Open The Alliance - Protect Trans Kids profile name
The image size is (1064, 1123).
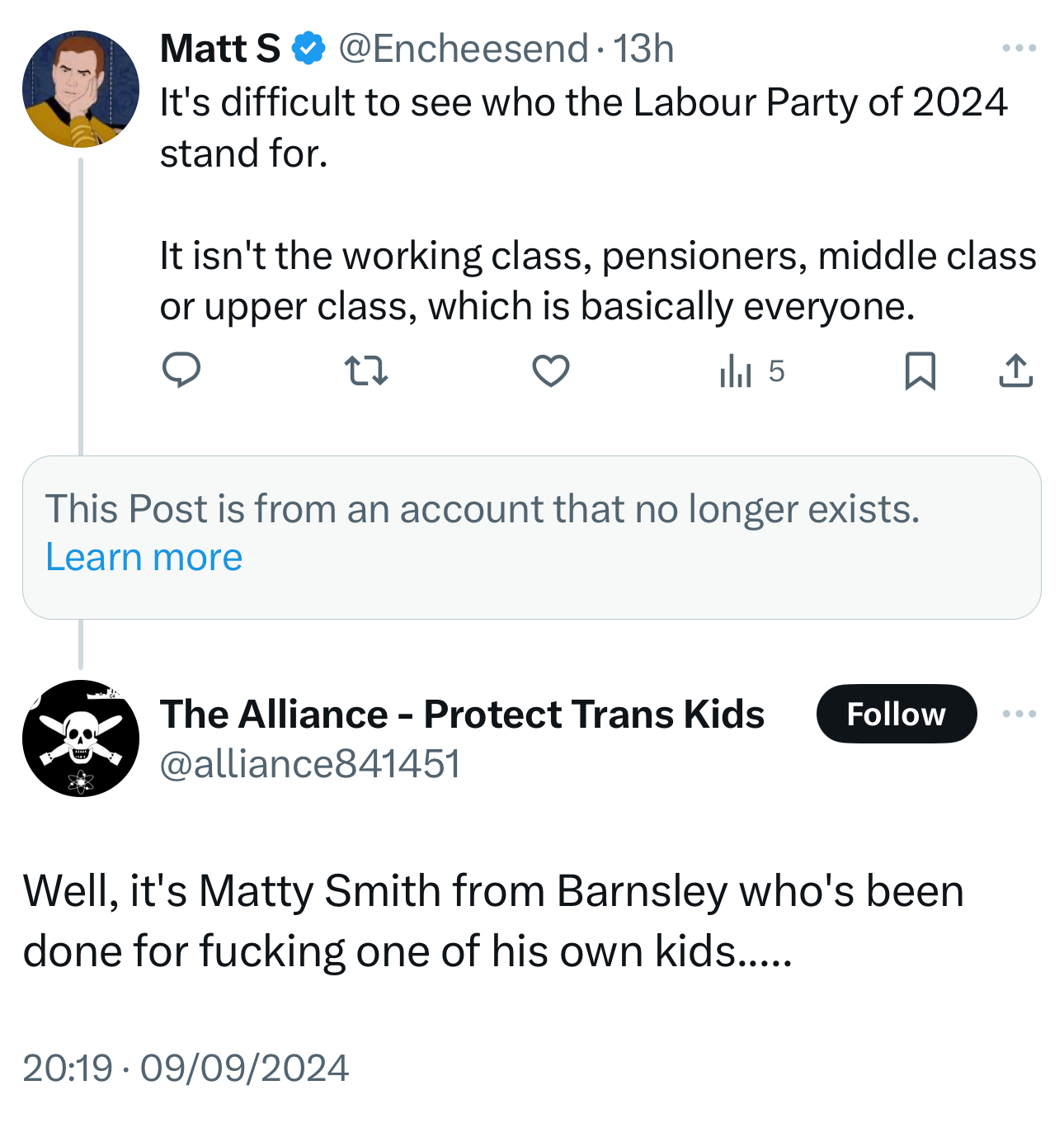point(462,714)
